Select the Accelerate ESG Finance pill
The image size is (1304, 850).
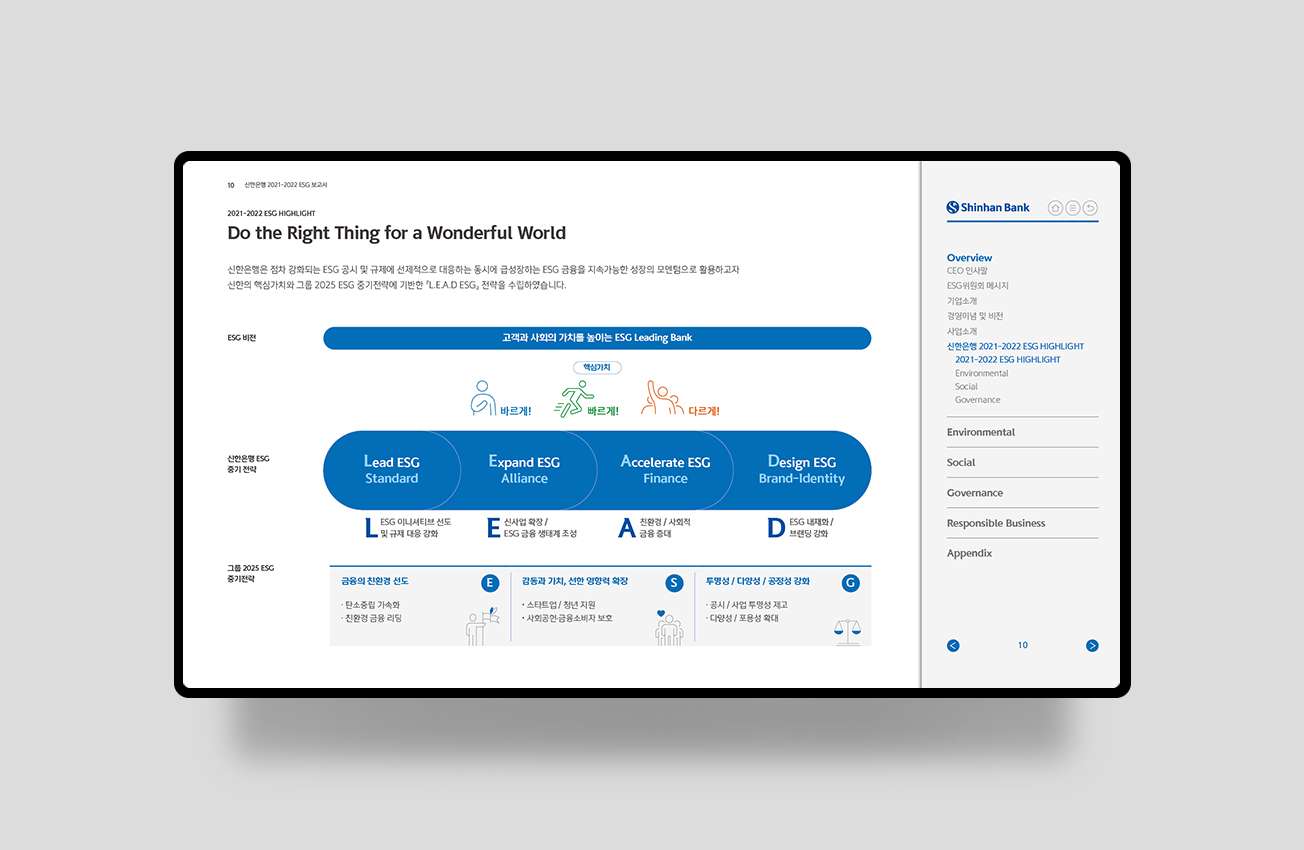(665, 470)
